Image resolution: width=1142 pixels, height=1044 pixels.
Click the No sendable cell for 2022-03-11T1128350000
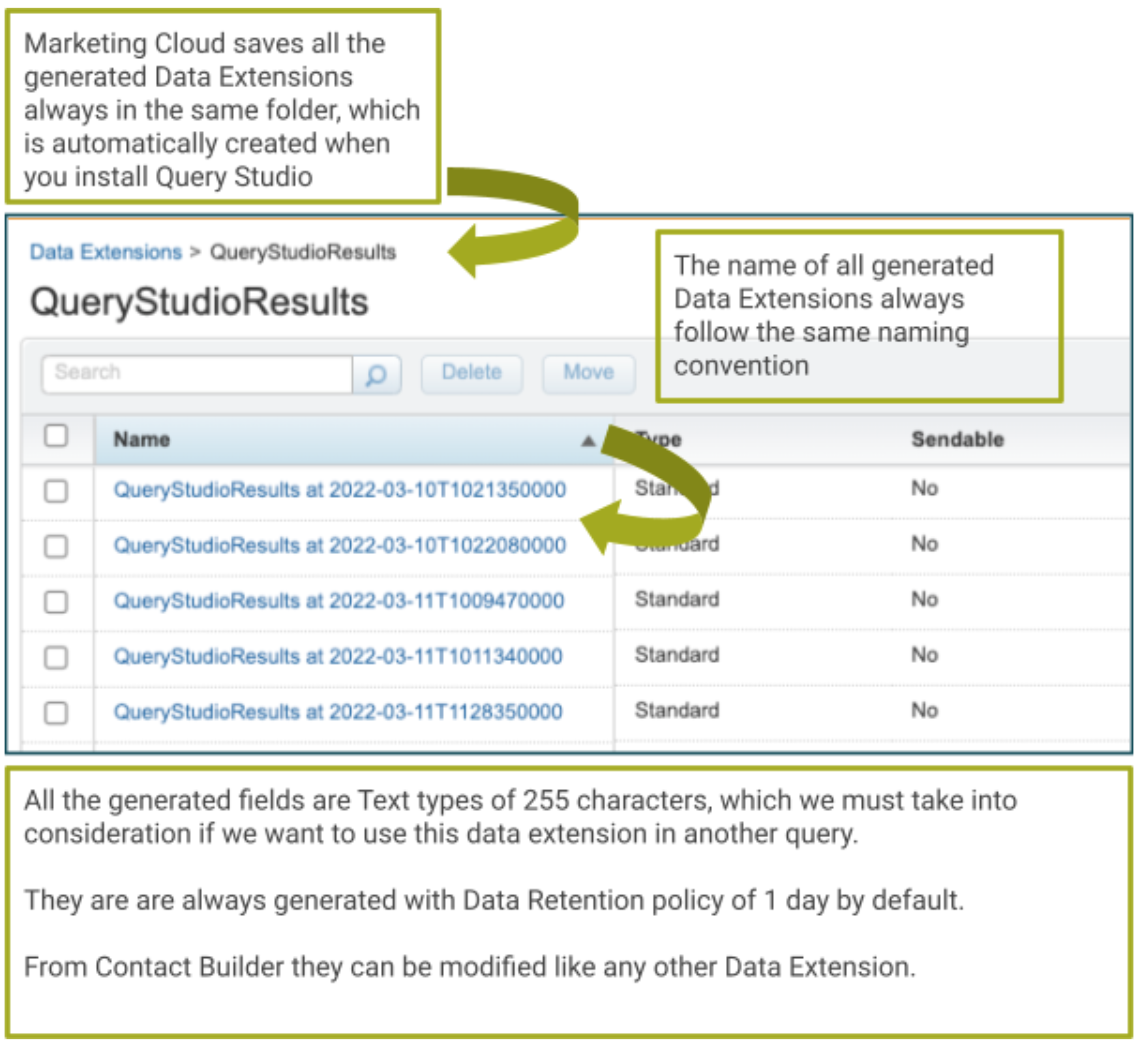click(924, 710)
